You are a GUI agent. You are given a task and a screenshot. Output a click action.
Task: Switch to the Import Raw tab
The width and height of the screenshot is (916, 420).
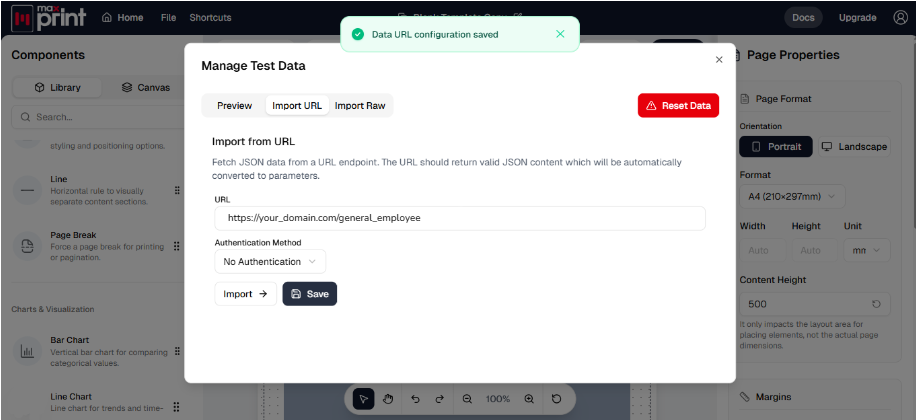click(x=360, y=106)
